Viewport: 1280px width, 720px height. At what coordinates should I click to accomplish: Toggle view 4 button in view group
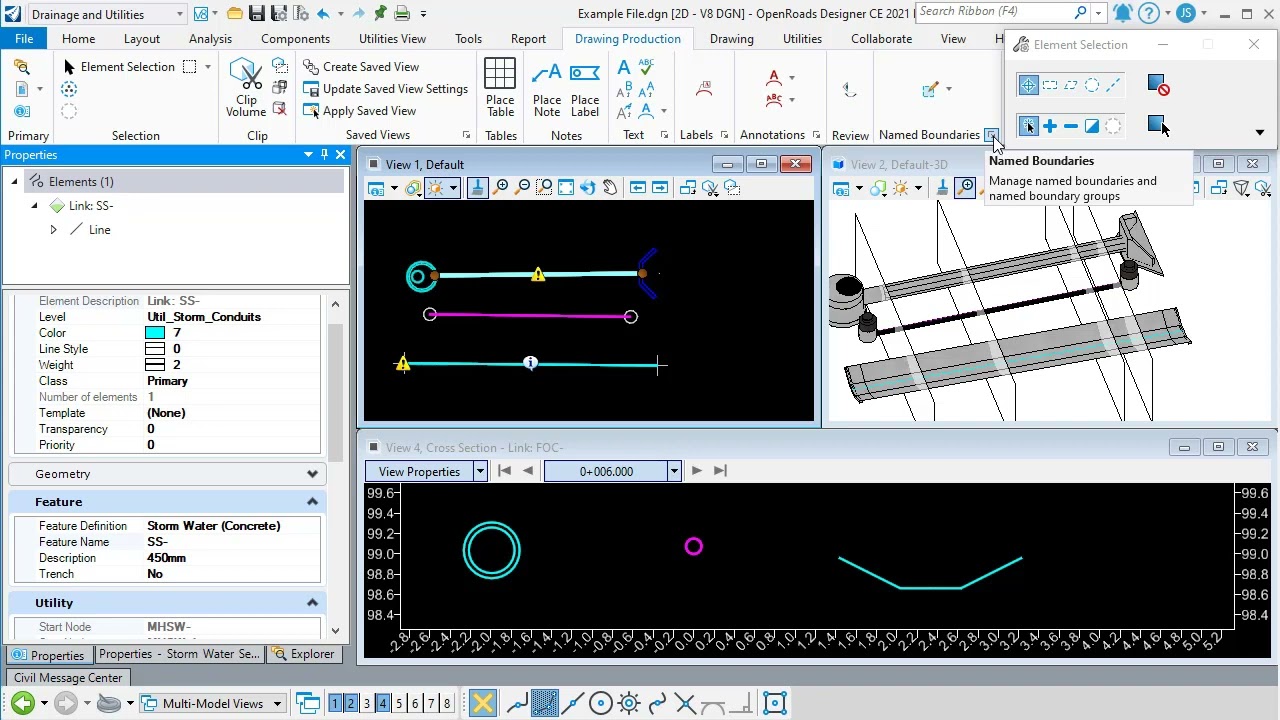pos(383,704)
